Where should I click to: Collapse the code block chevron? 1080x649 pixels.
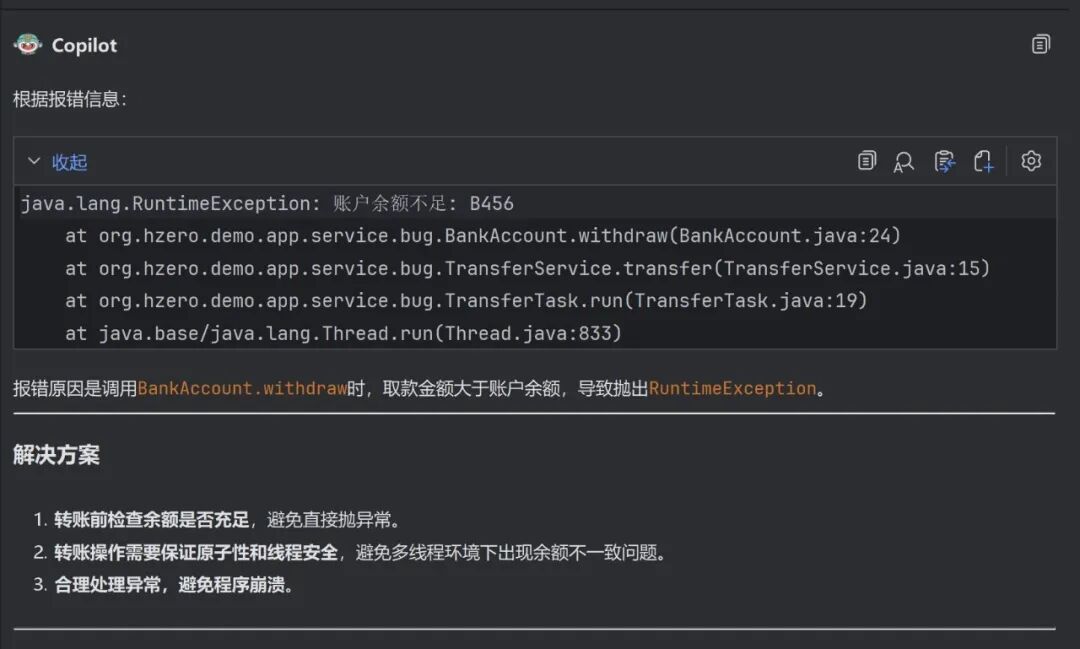pyautogui.click(x=34, y=162)
